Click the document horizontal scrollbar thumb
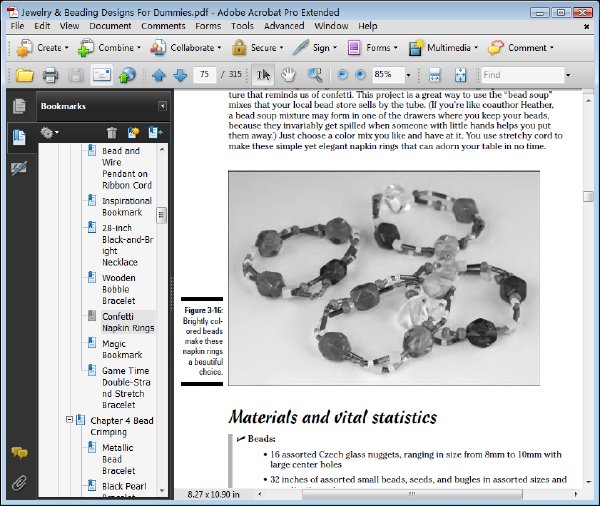 (x=412, y=494)
